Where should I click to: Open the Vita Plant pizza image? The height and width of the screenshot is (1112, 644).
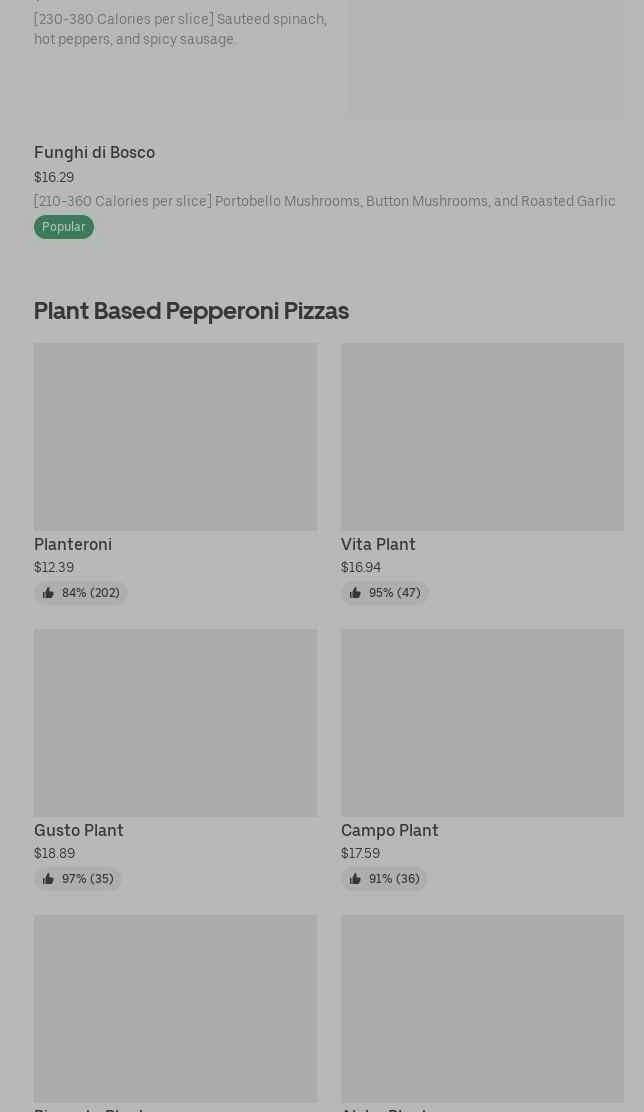point(482,437)
